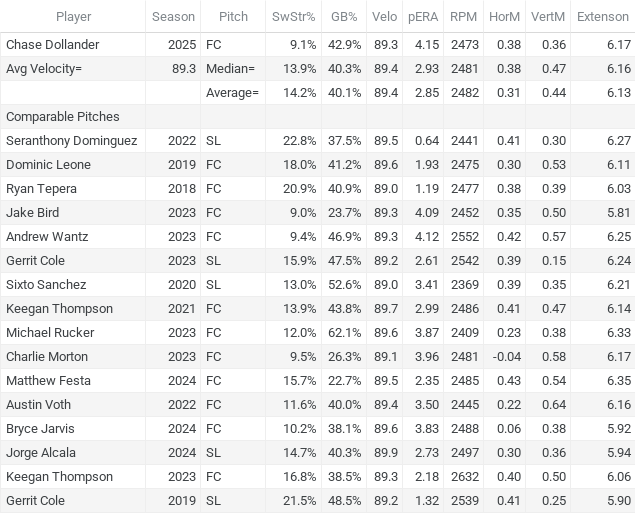635x520 pixels.
Task: Select the Chase Dollander player cell
Action: click(73, 45)
